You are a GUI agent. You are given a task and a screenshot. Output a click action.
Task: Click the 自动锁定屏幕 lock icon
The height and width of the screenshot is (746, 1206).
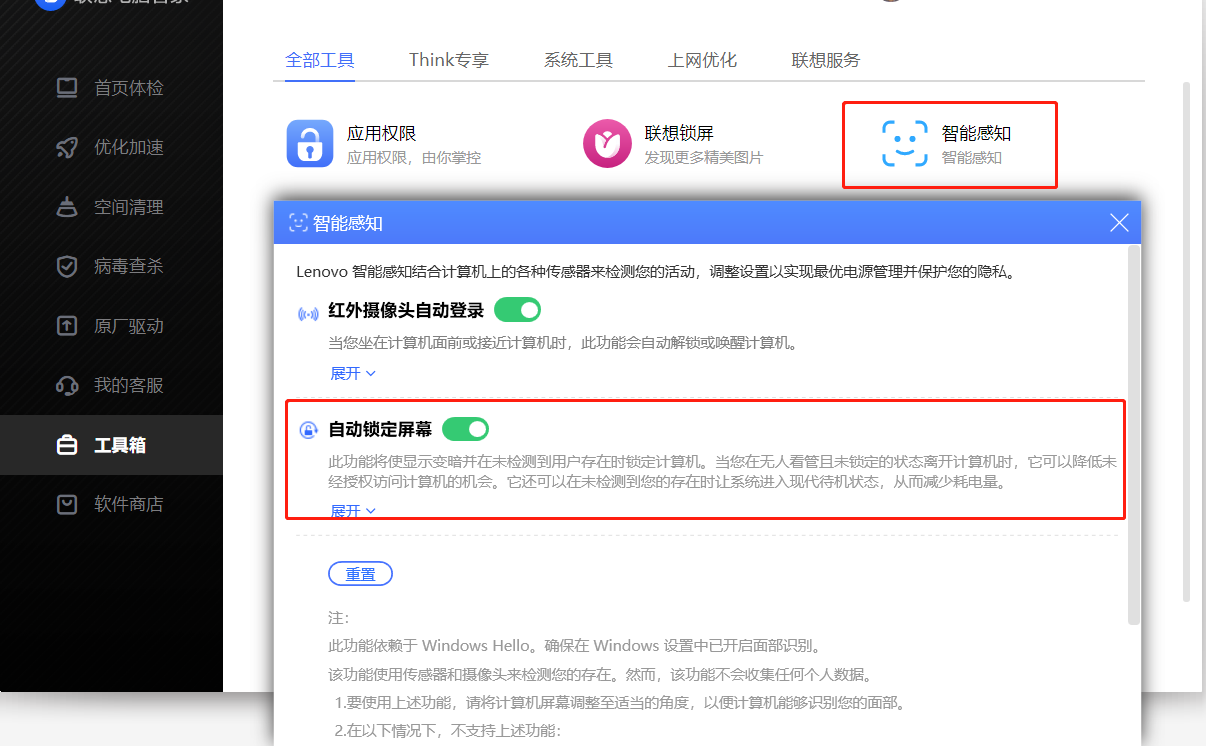(x=308, y=431)
